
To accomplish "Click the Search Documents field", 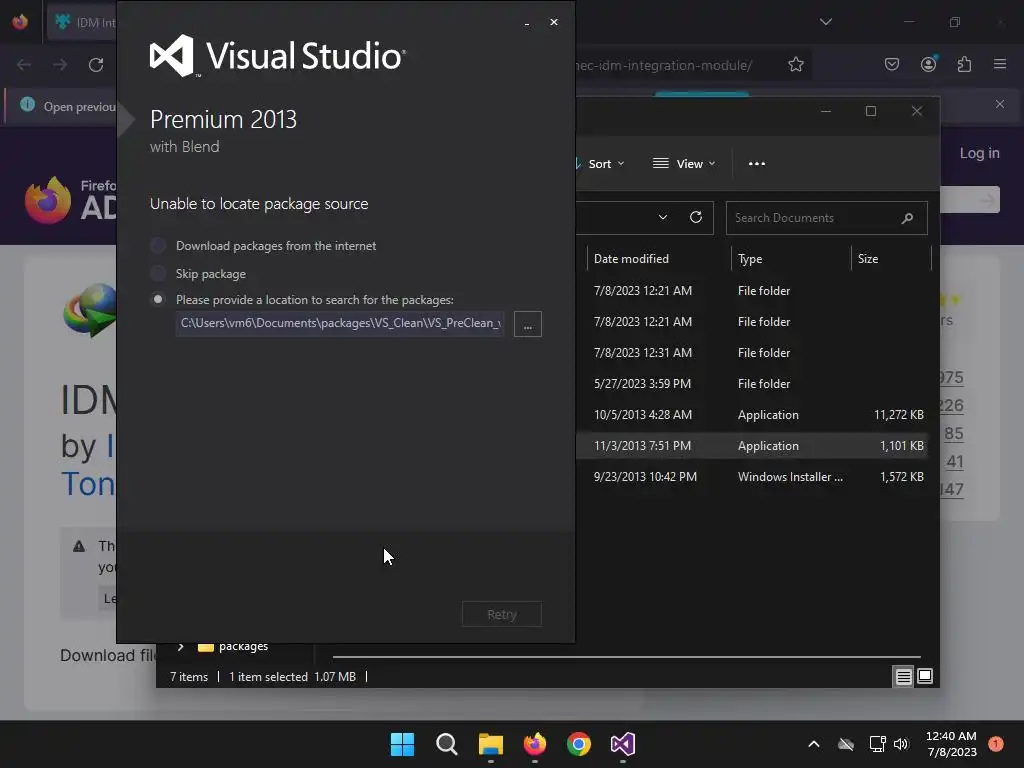I will 826,218.
